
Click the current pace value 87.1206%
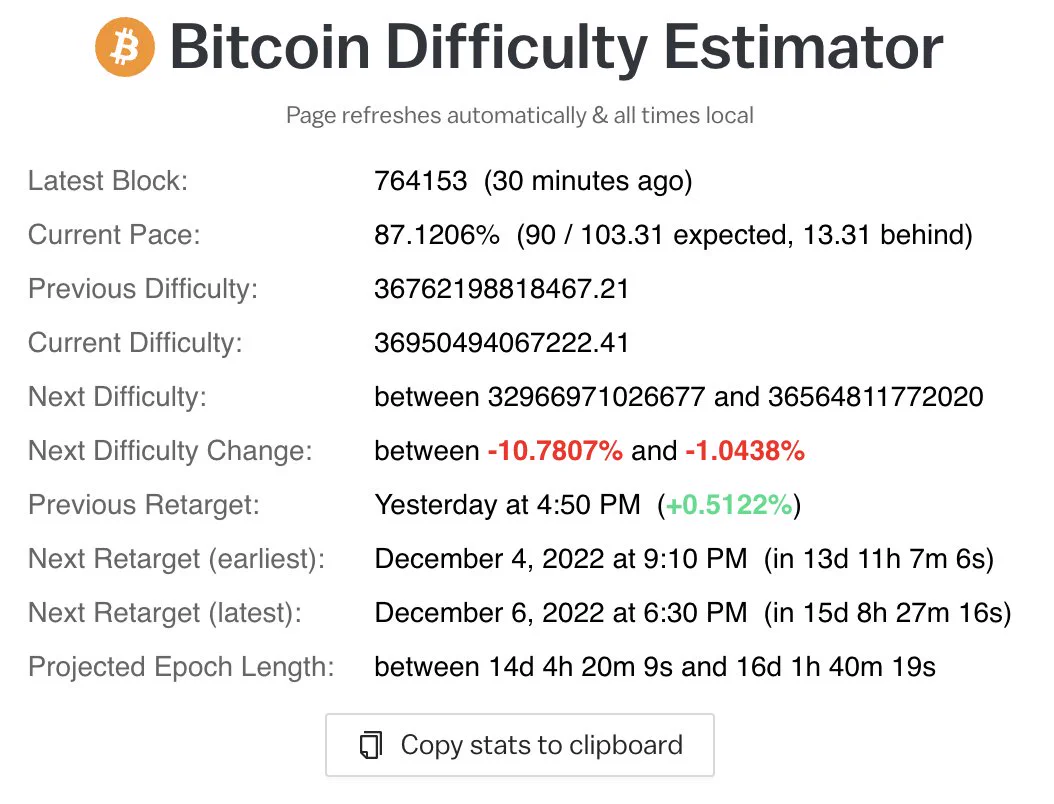[x=437, y=235]
